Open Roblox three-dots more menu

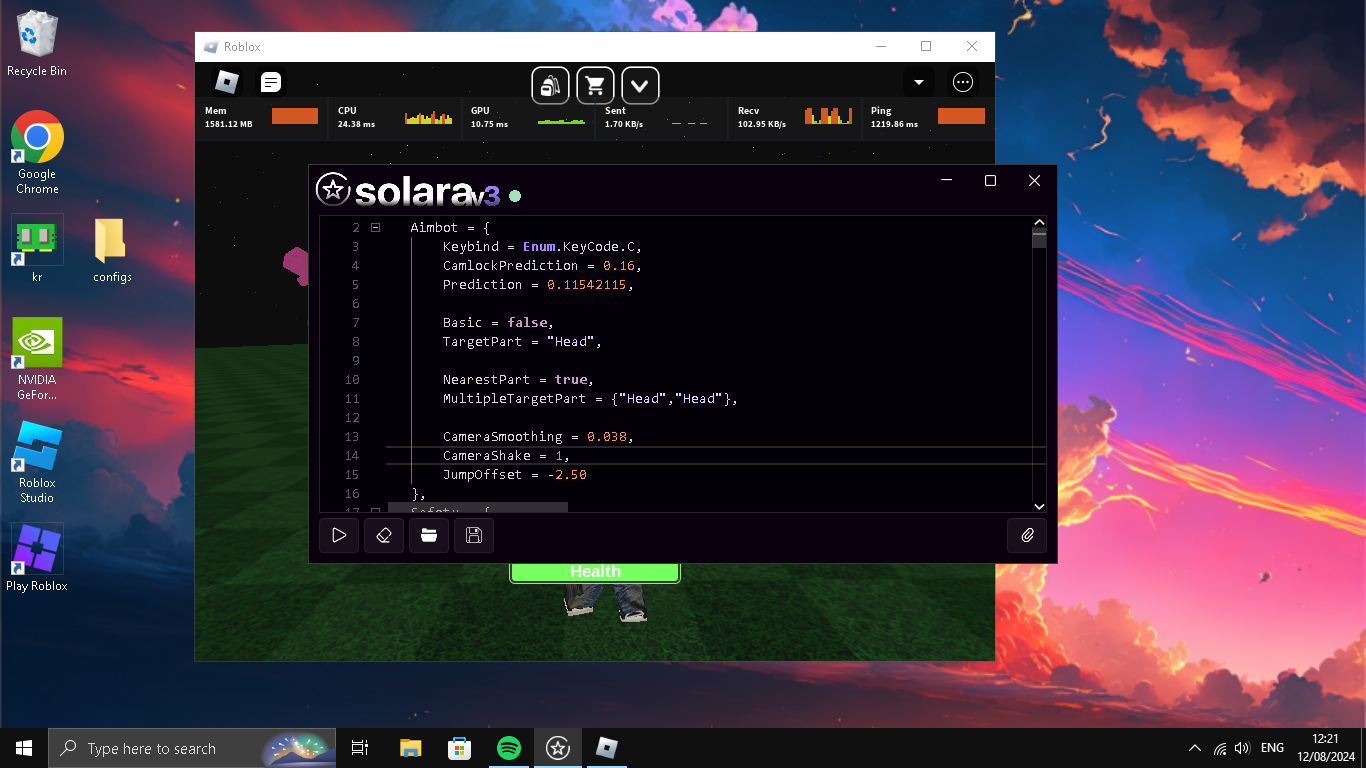[x=963, y=83]
